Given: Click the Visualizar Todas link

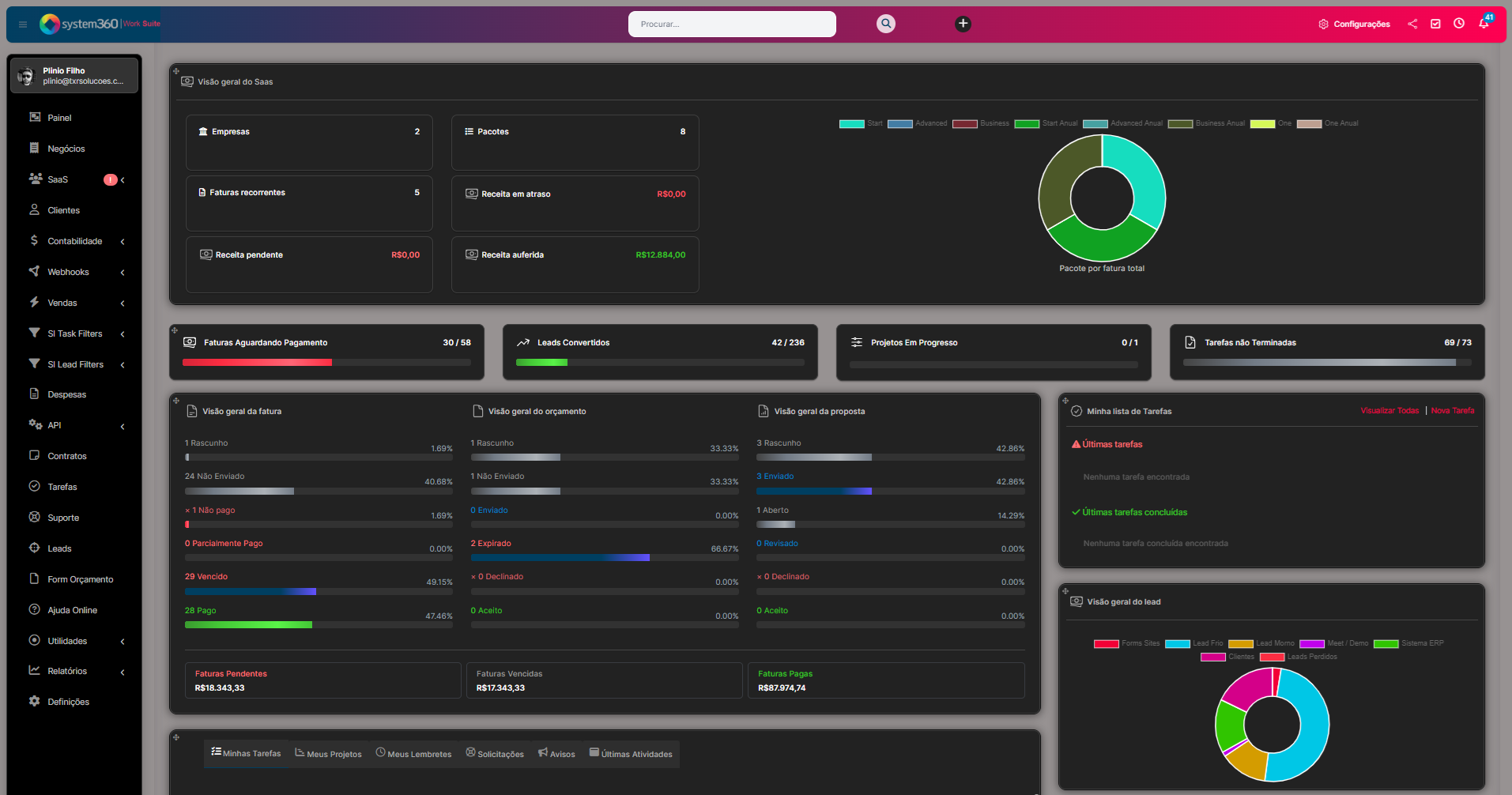Looking at the screenshot, I should pos(1389,411).
